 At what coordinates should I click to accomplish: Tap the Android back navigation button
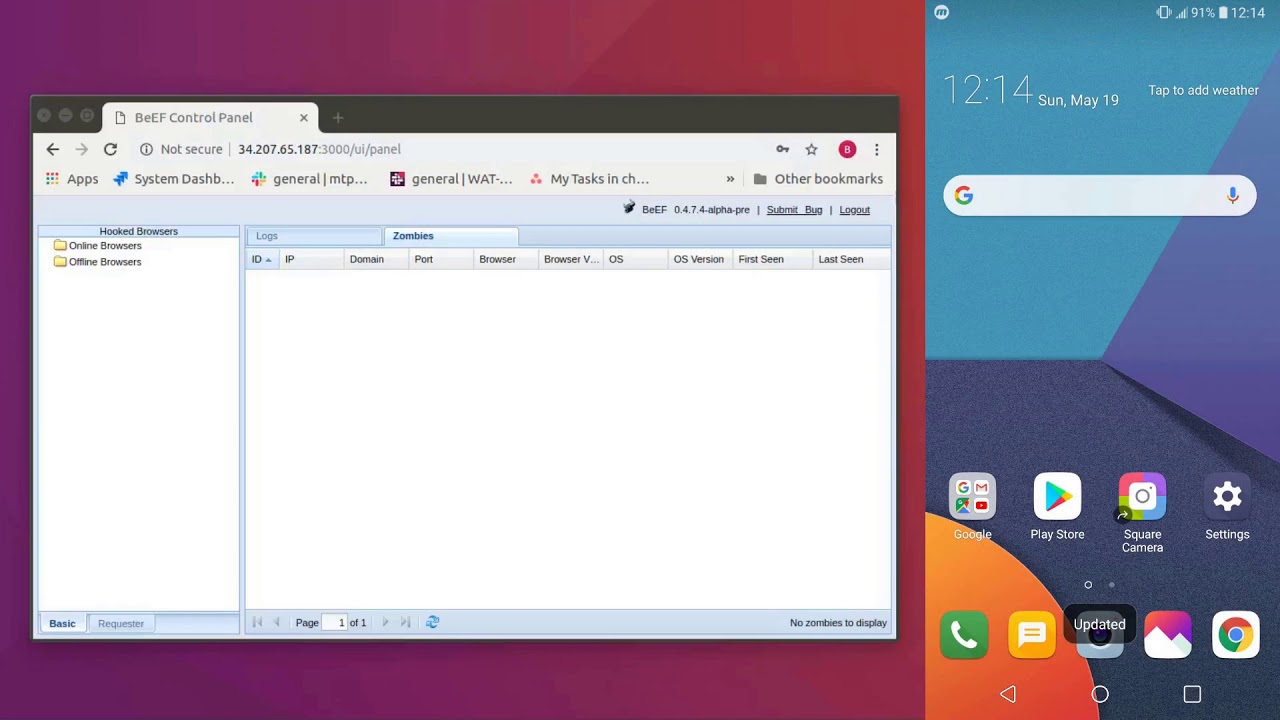pos(1008,694)
